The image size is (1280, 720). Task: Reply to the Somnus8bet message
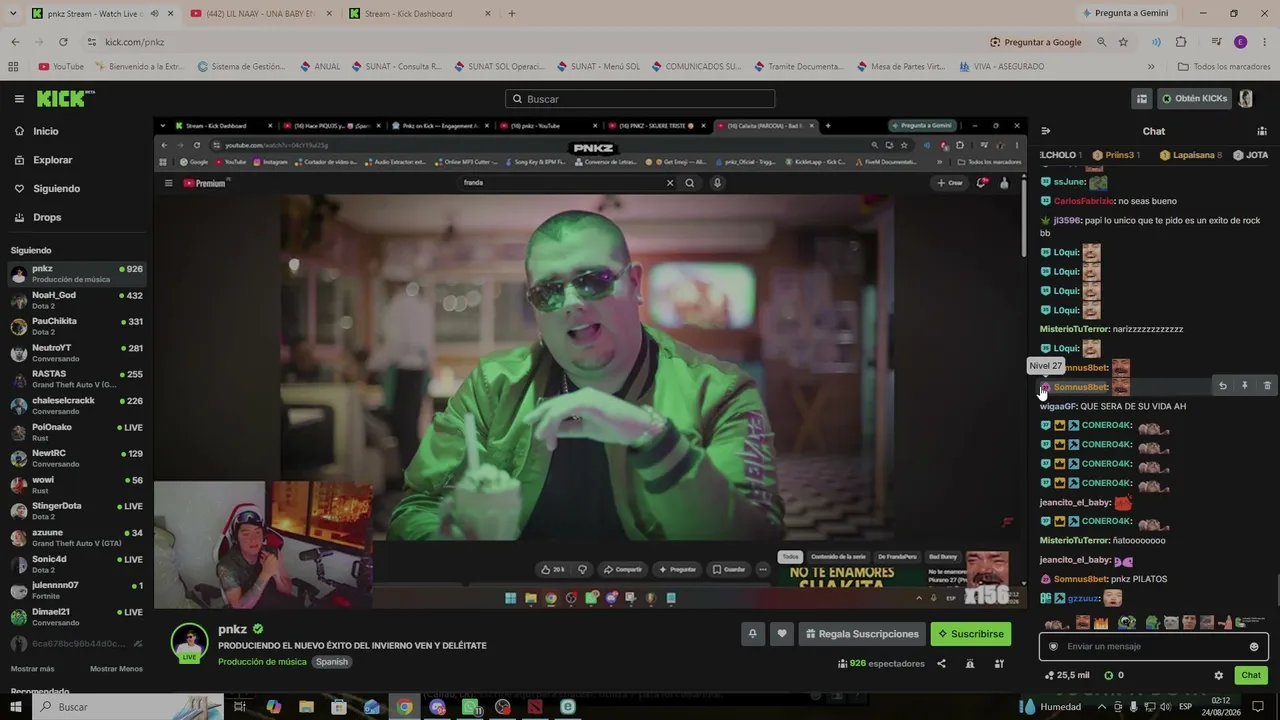coord(1222,386)
